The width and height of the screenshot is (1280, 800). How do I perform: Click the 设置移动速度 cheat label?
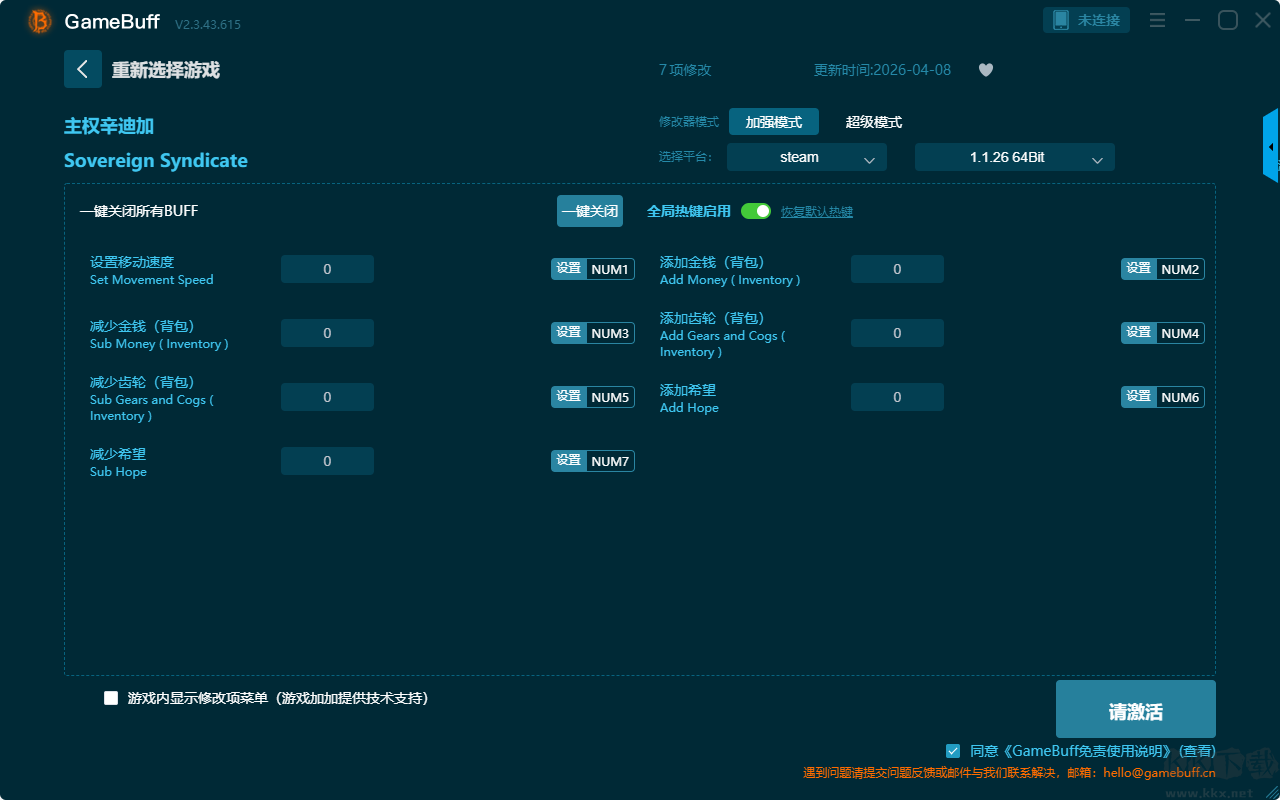(132, 262)
